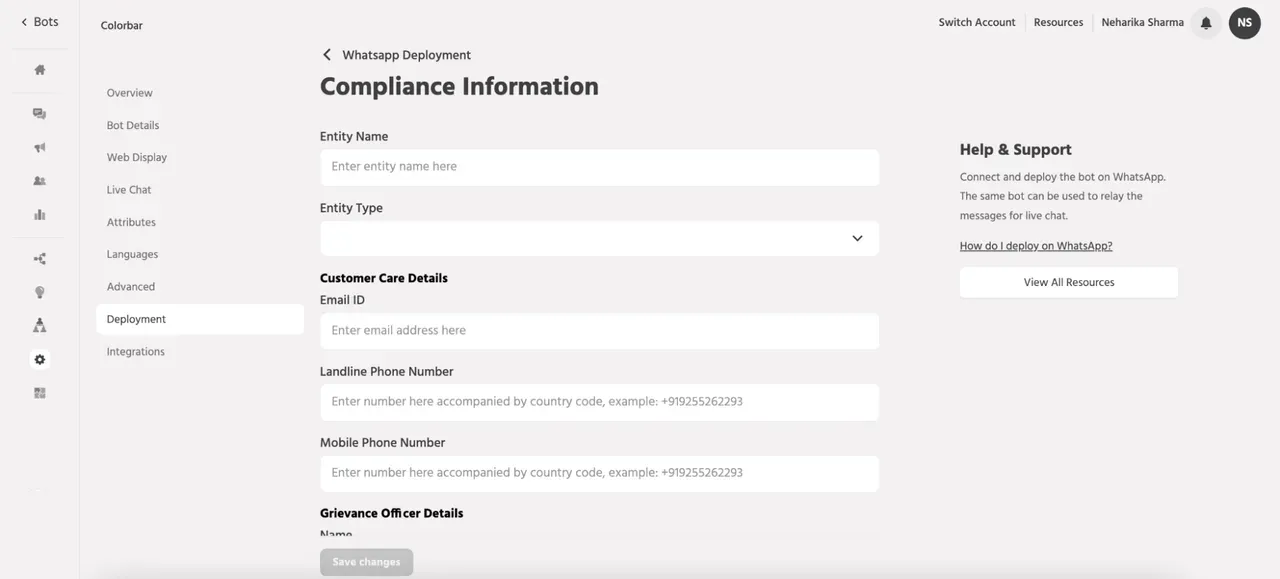Image resolution: width=1280 pixels, height=579 pixels.
Task: Open the grid widgets icon in sidebar
Action: (x=40, y=393)
